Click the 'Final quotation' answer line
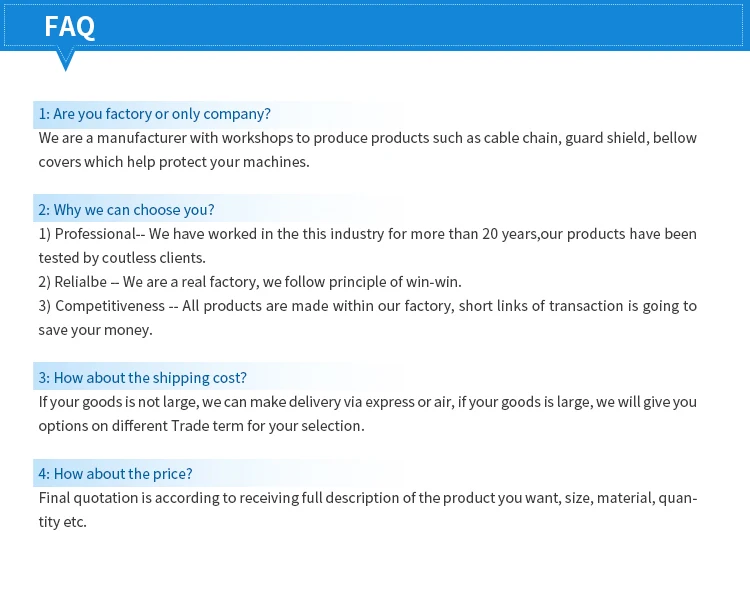This screenshot has width=750, height=592. [x=367, y=498]
